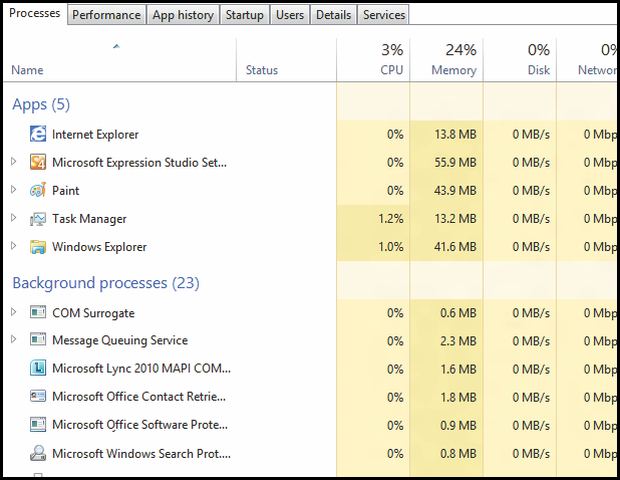Click the Microsoft Expression Studio icon
The height and width of the screenshot is (480, 620).
click(38, 162)
